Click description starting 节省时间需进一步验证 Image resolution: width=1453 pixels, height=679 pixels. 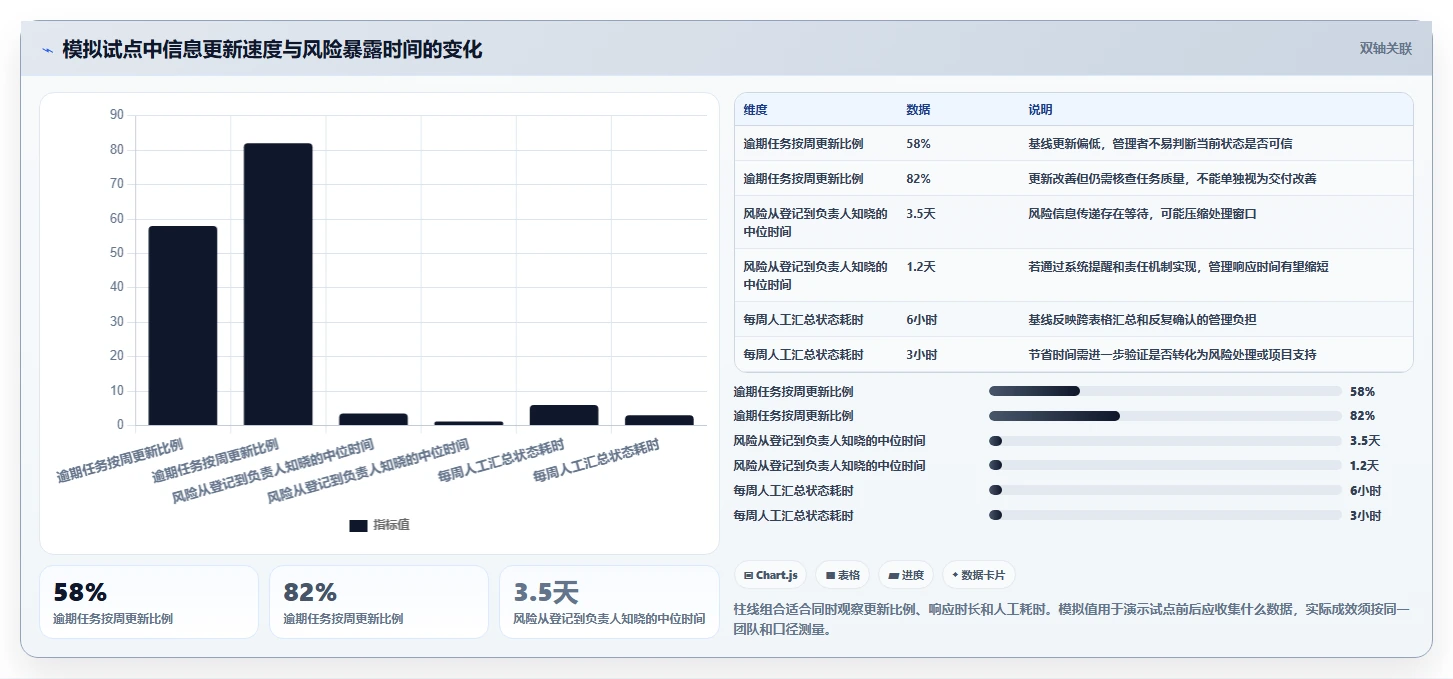coord(1172,355)
